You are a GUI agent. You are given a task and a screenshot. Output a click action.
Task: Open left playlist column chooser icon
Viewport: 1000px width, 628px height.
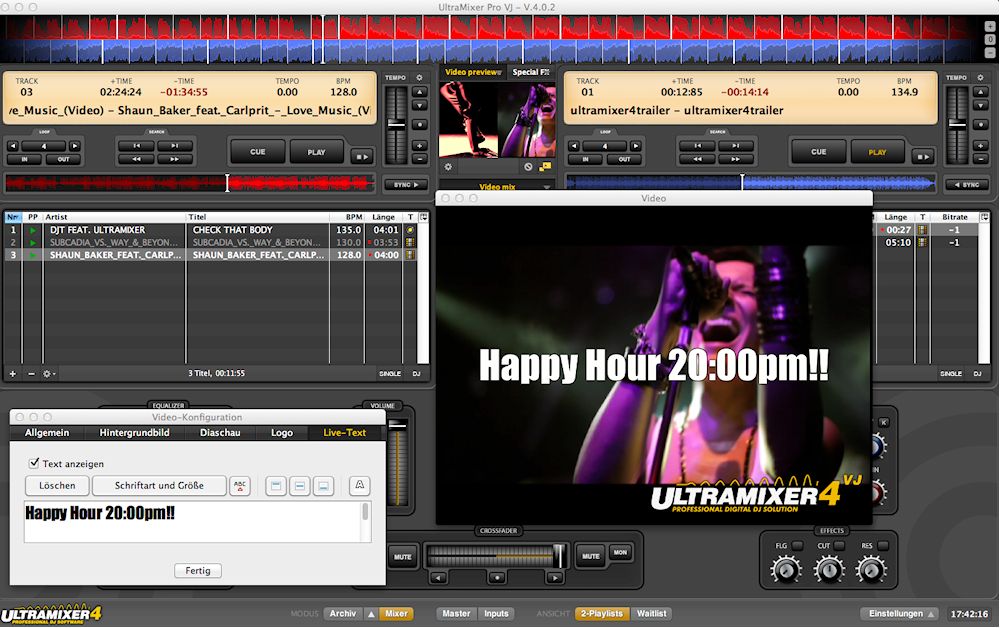pyautogui.click(x=423, y=217)
